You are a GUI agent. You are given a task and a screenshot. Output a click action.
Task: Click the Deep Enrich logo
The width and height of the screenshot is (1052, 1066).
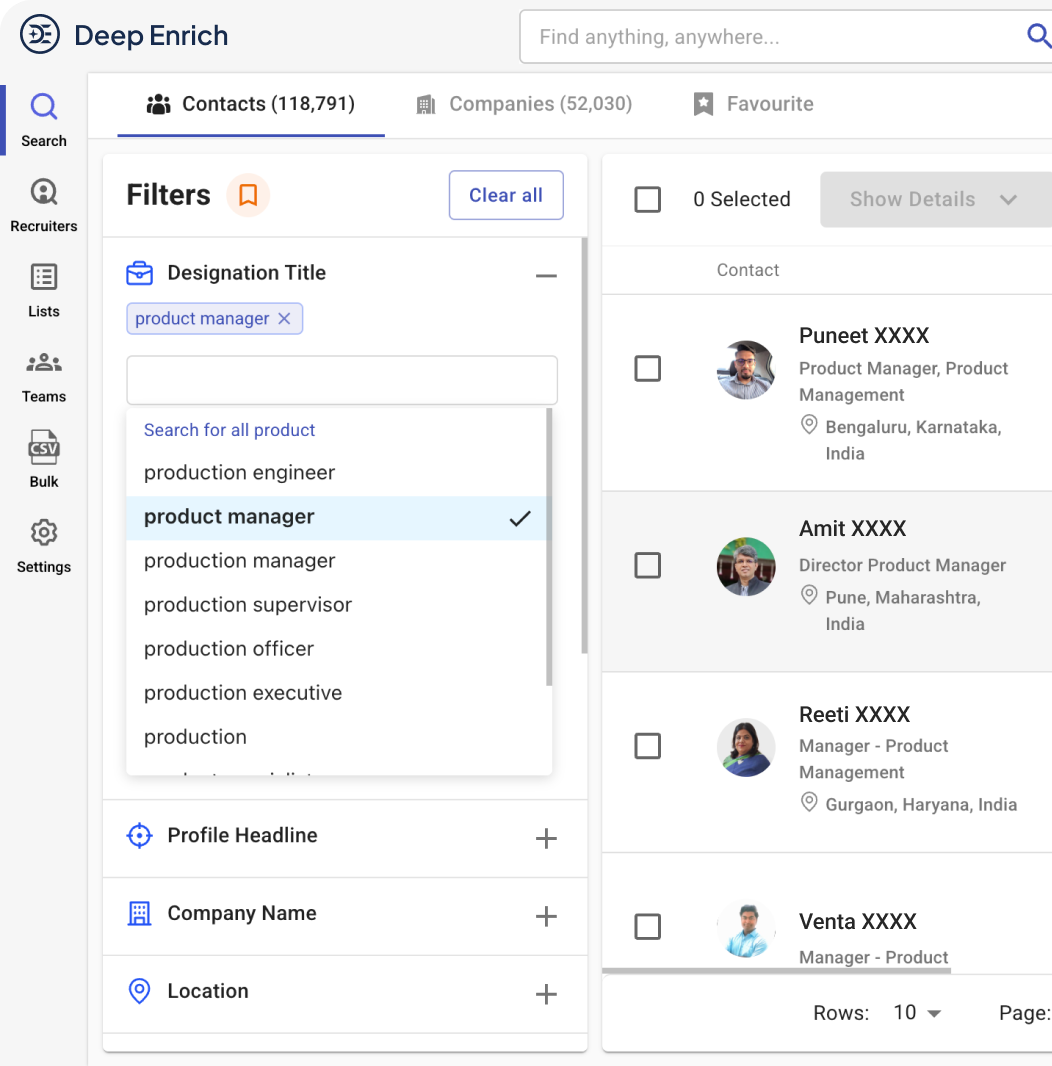pos(40,36)
